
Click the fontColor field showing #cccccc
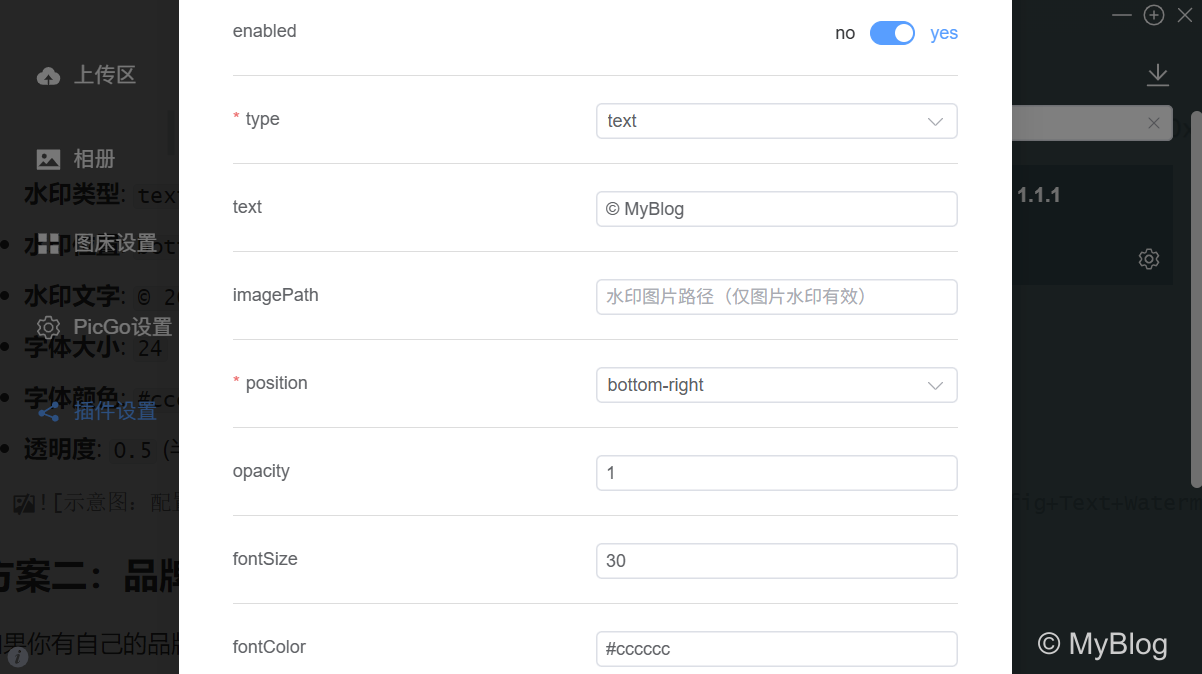coord(776,649)
